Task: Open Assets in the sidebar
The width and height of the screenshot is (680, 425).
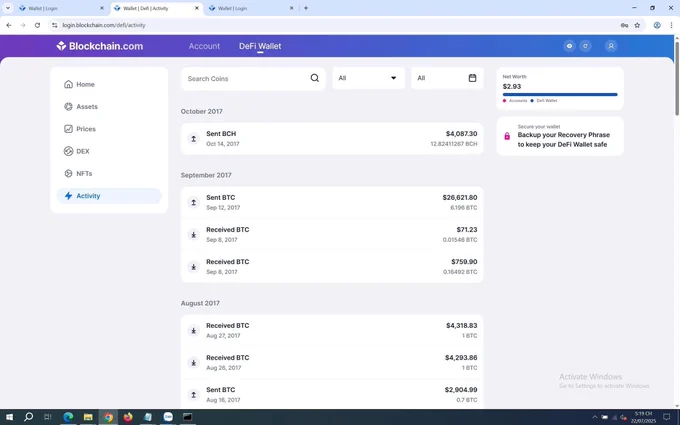Action: click(109, 107)
